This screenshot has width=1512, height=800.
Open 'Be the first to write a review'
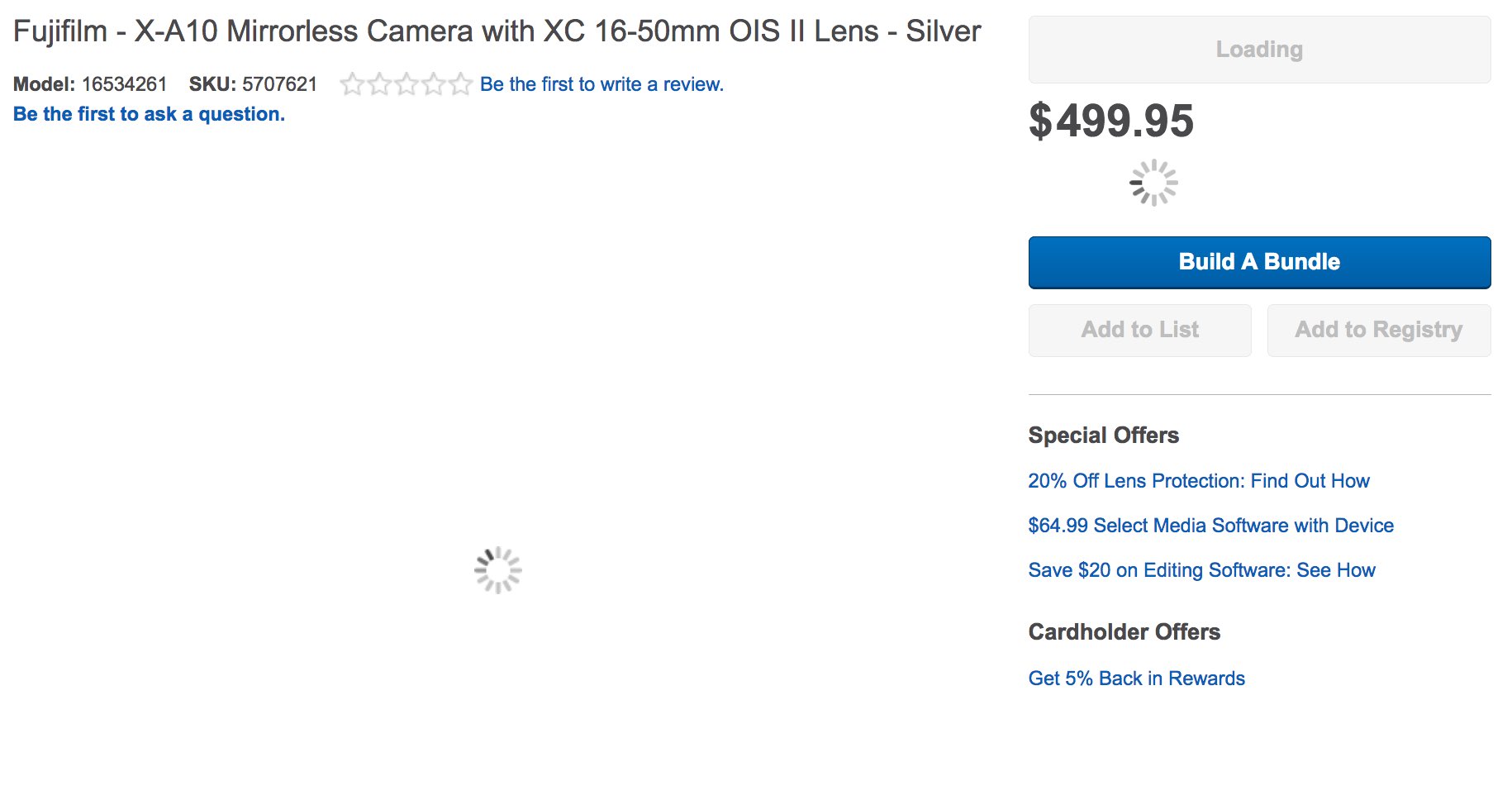click(601, 84)
